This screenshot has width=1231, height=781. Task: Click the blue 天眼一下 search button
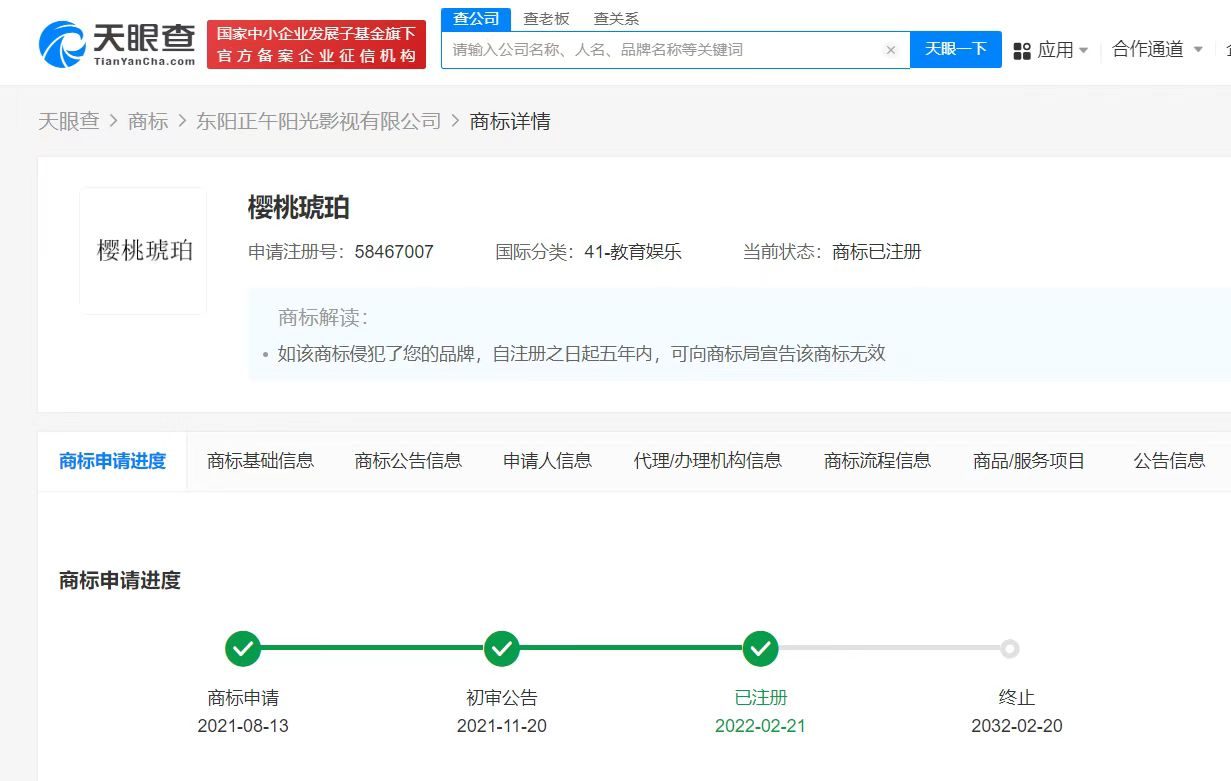pos(955,49)
